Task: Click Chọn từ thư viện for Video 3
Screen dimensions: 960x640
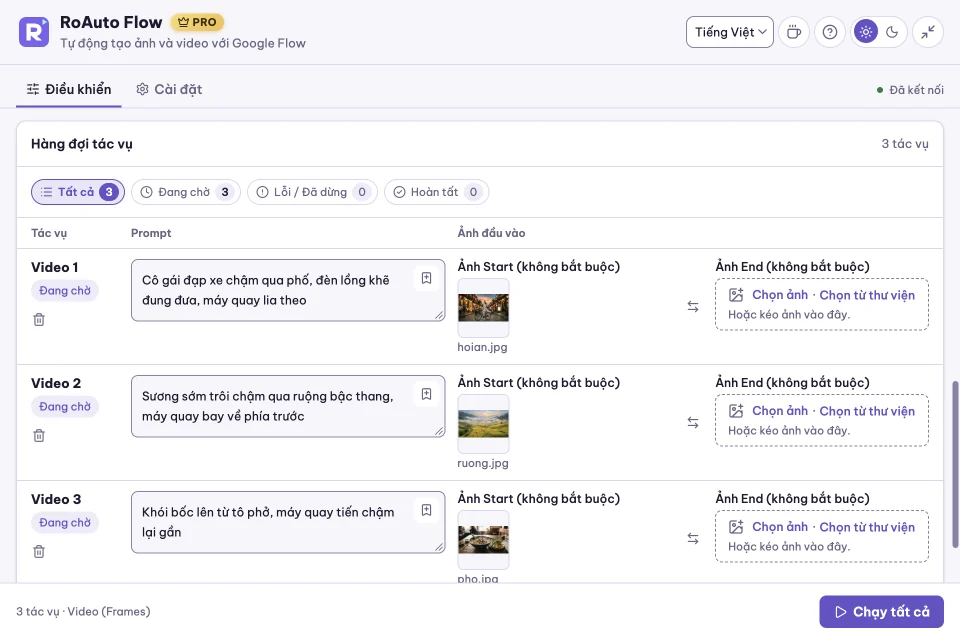Action: coord(867,527)
